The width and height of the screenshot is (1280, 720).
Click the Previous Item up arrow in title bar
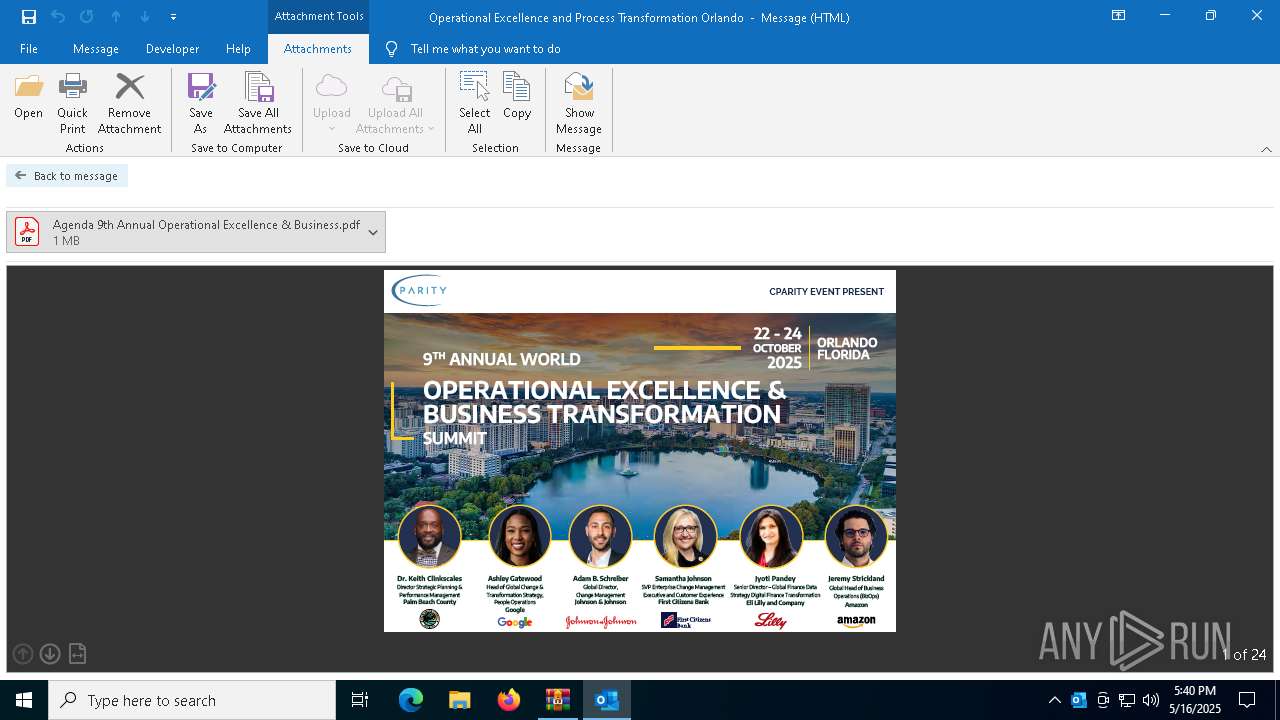tap(116, 16)
